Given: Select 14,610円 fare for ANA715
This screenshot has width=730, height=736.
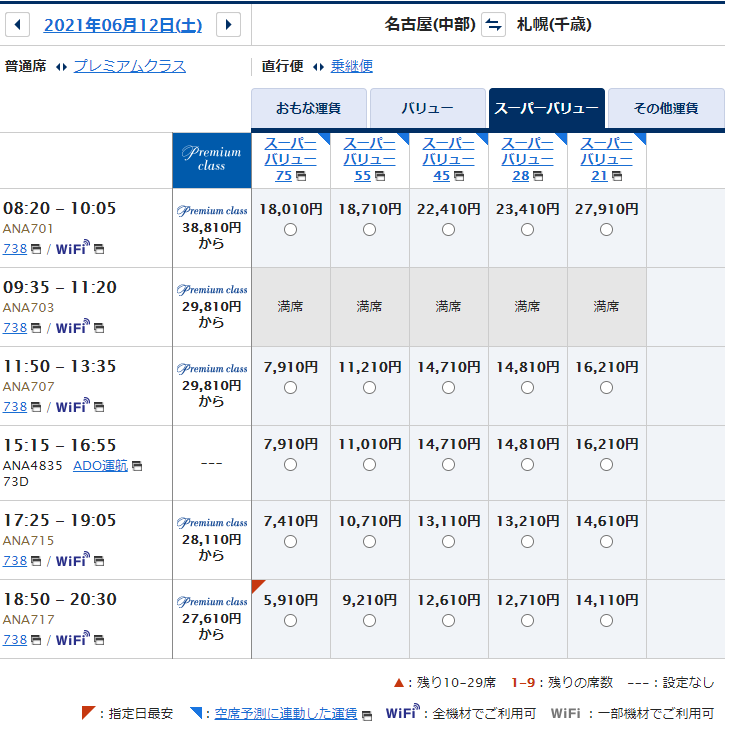Looking at the screenshot, I should [607, 542].
